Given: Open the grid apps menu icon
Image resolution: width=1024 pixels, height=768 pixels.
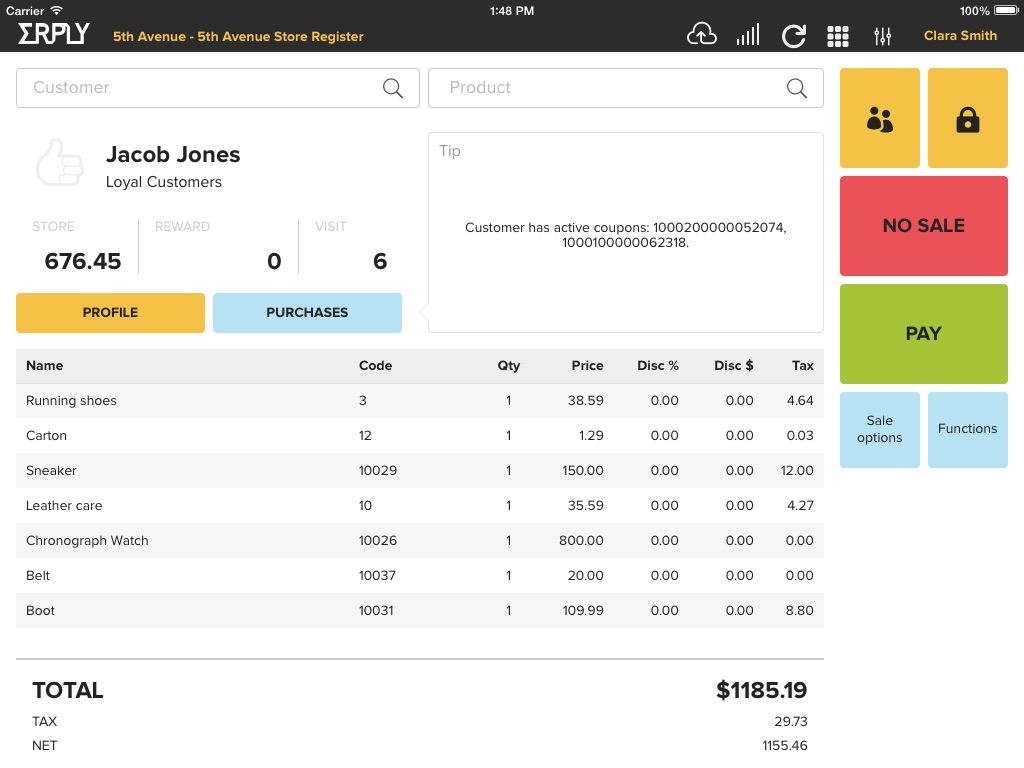Looking at the screenshot, I should [x=838, y=36].
